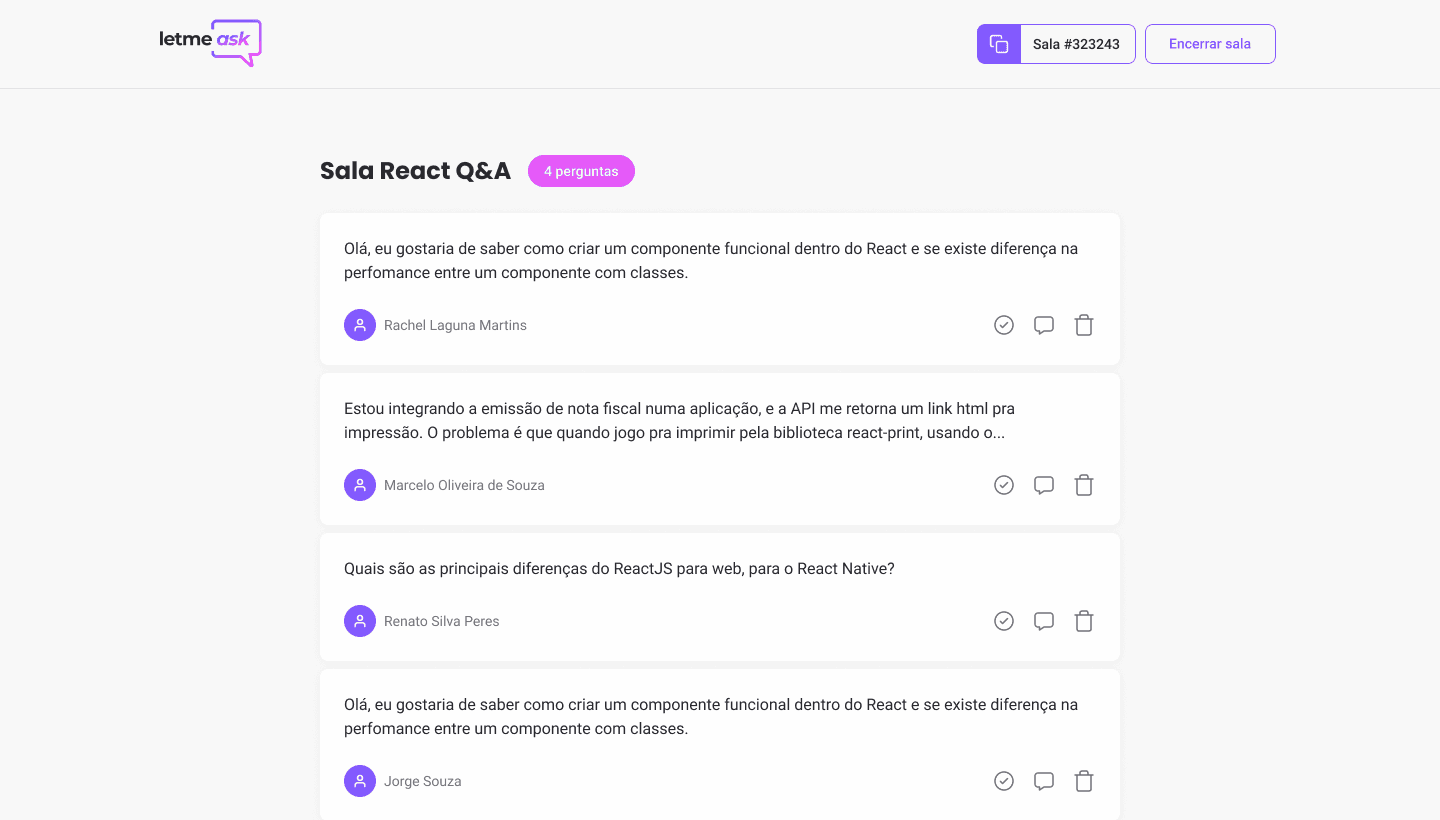Mark Renato Silva Peres' question as answered
The image size is (1440, 820).
(x=1004, y=621)
